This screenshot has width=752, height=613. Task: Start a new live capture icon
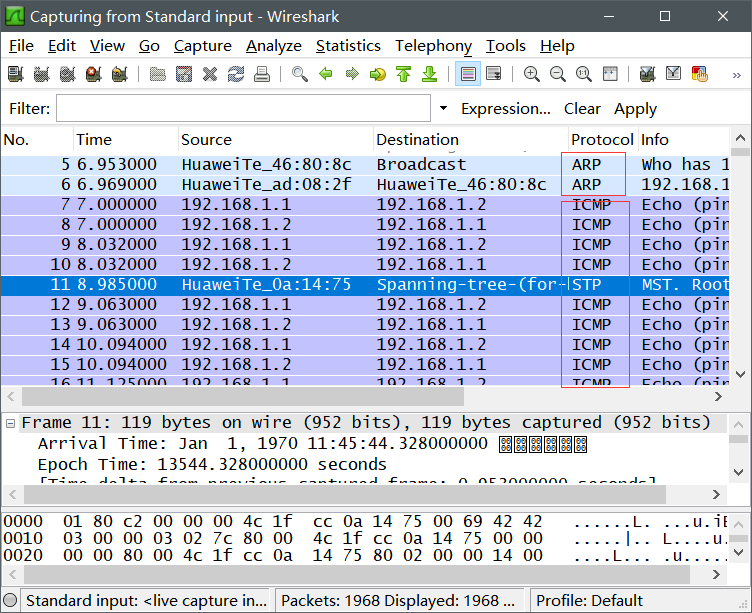(68, 74)
